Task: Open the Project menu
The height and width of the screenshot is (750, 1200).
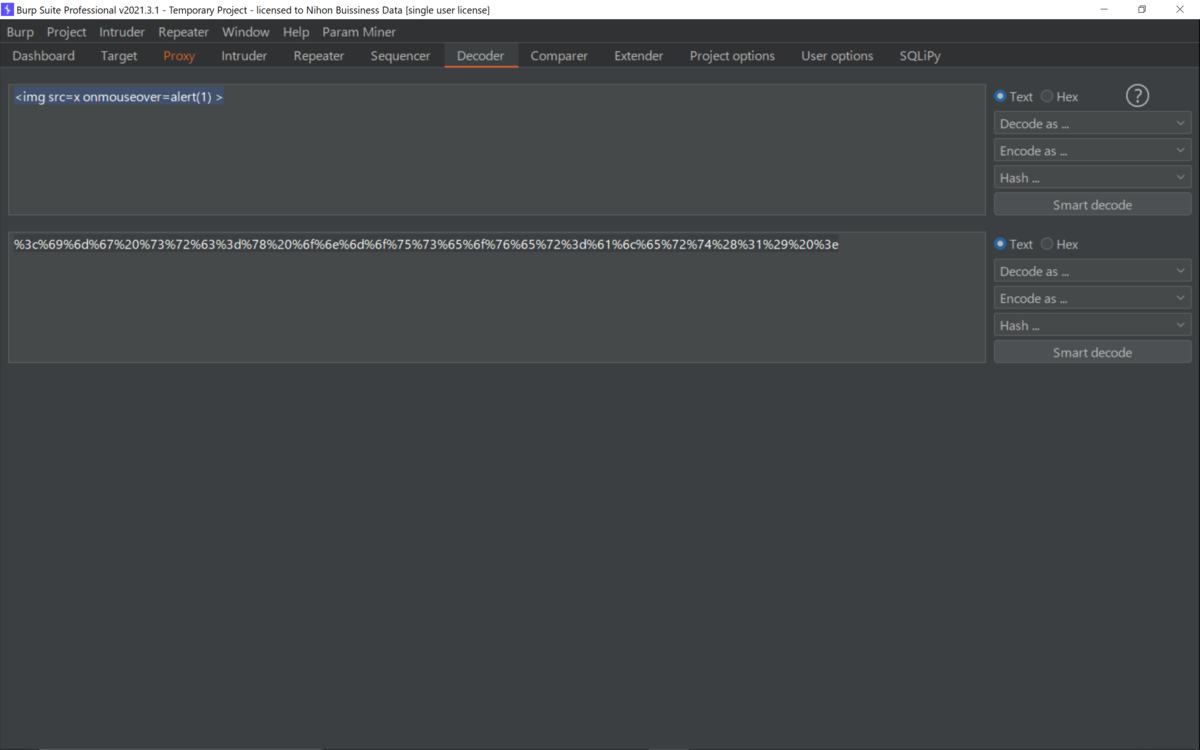Action: 66,32
